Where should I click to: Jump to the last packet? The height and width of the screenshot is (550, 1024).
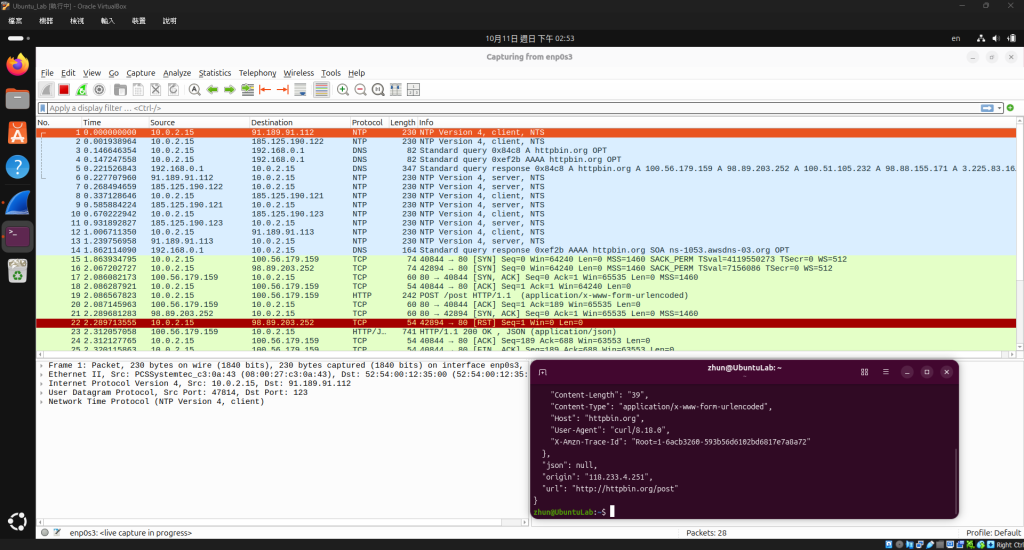point(283,90)
